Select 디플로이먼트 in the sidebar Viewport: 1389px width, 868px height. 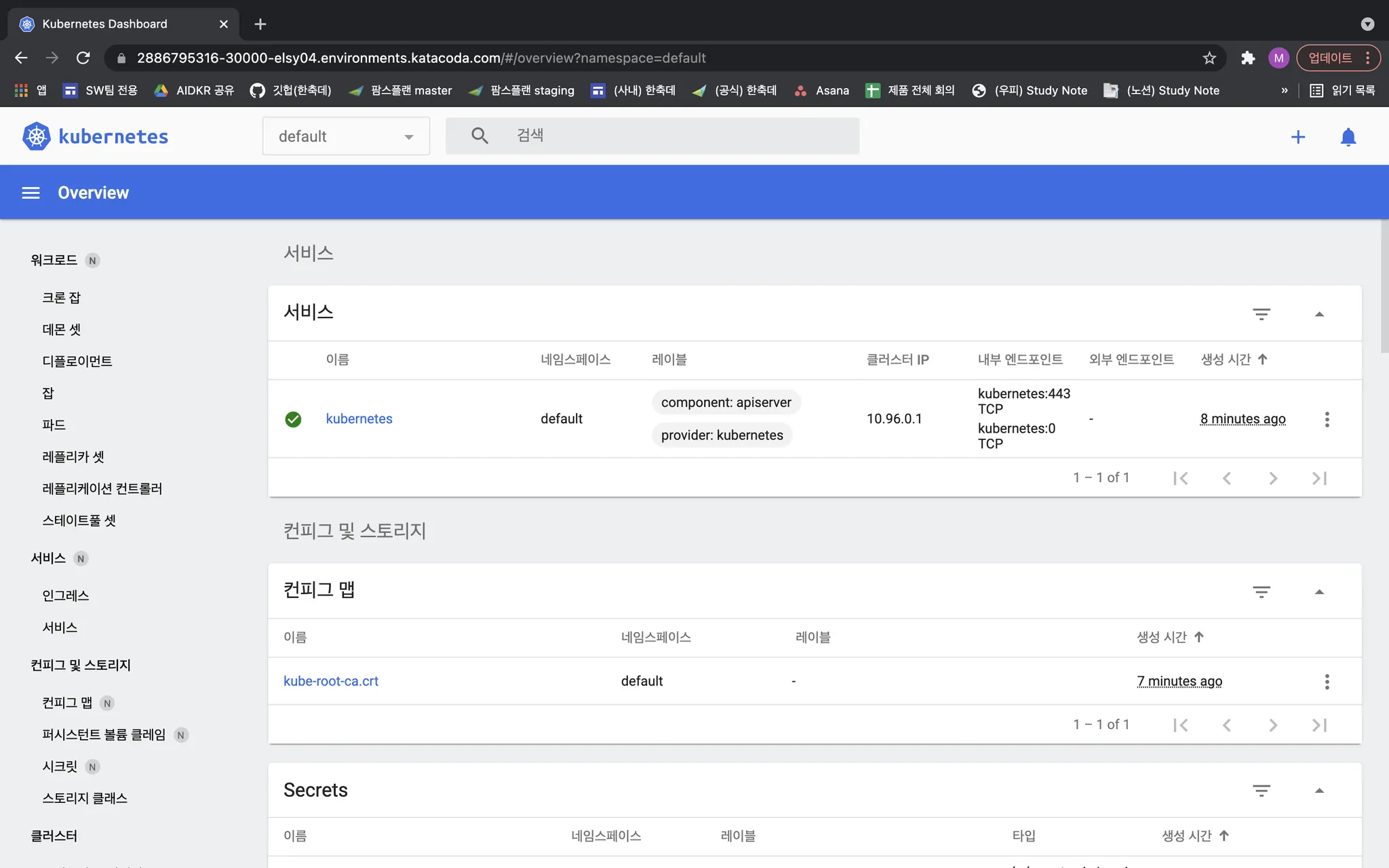[x=77, y=361]
